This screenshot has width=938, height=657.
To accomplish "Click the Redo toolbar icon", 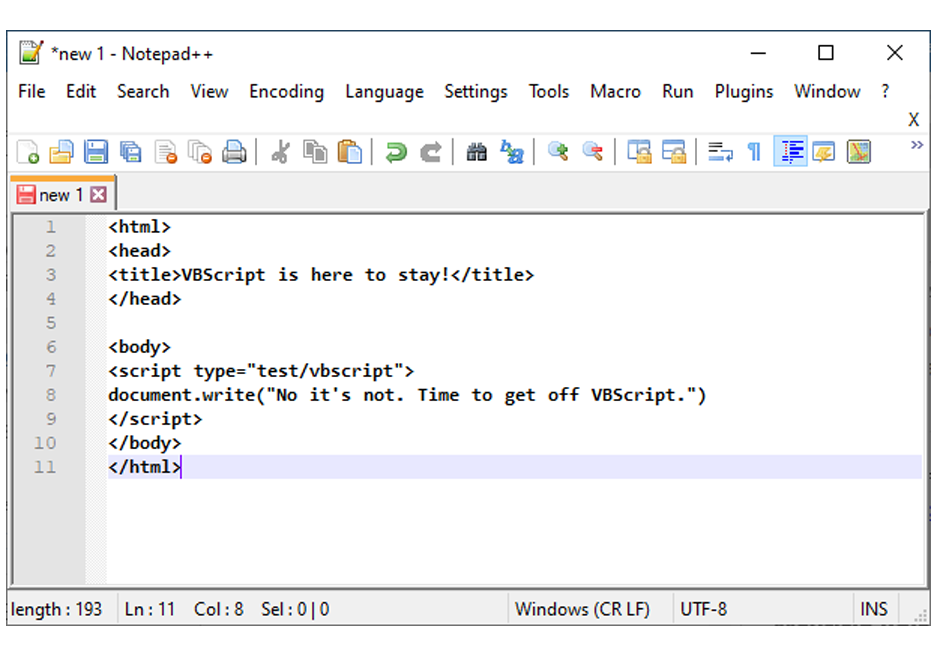I will (x=430, y=152).
